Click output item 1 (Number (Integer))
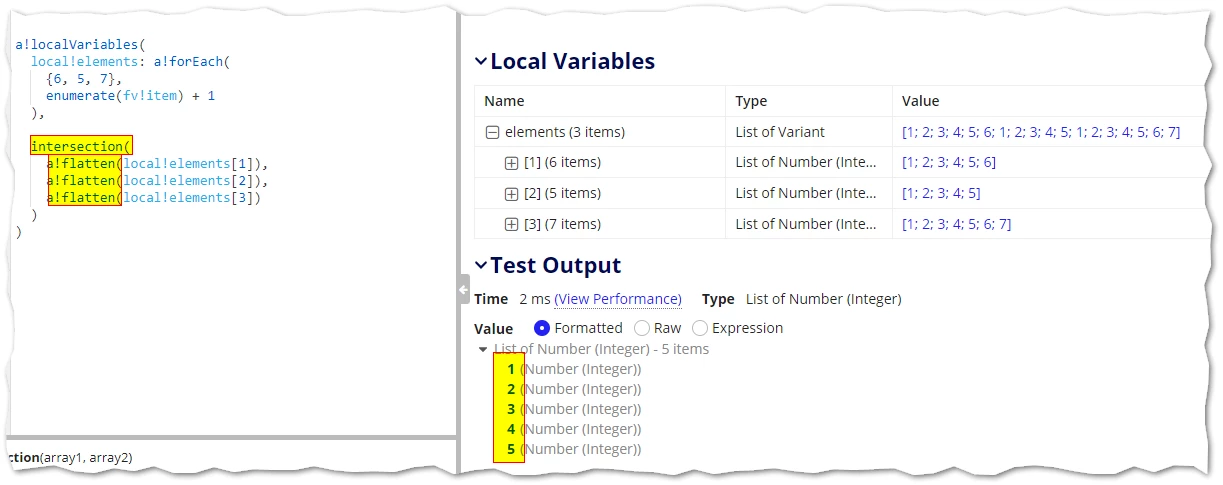Viewport: 1223px width, 485px height. point(575,370)
